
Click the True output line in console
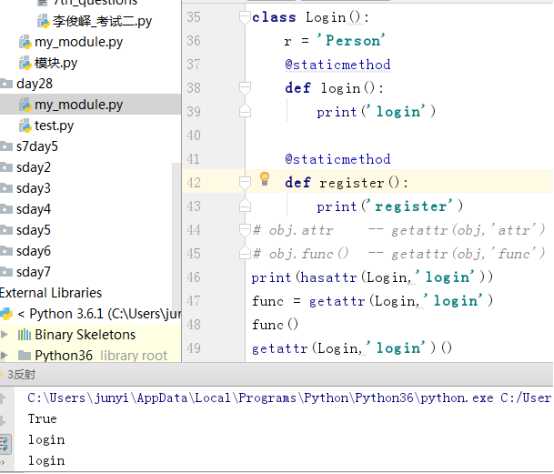42,419
